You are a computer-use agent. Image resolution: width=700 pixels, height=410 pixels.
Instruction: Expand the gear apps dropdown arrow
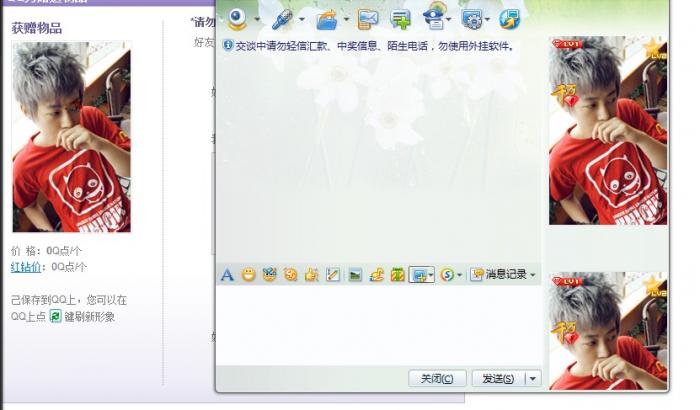(x=488, y=19)
